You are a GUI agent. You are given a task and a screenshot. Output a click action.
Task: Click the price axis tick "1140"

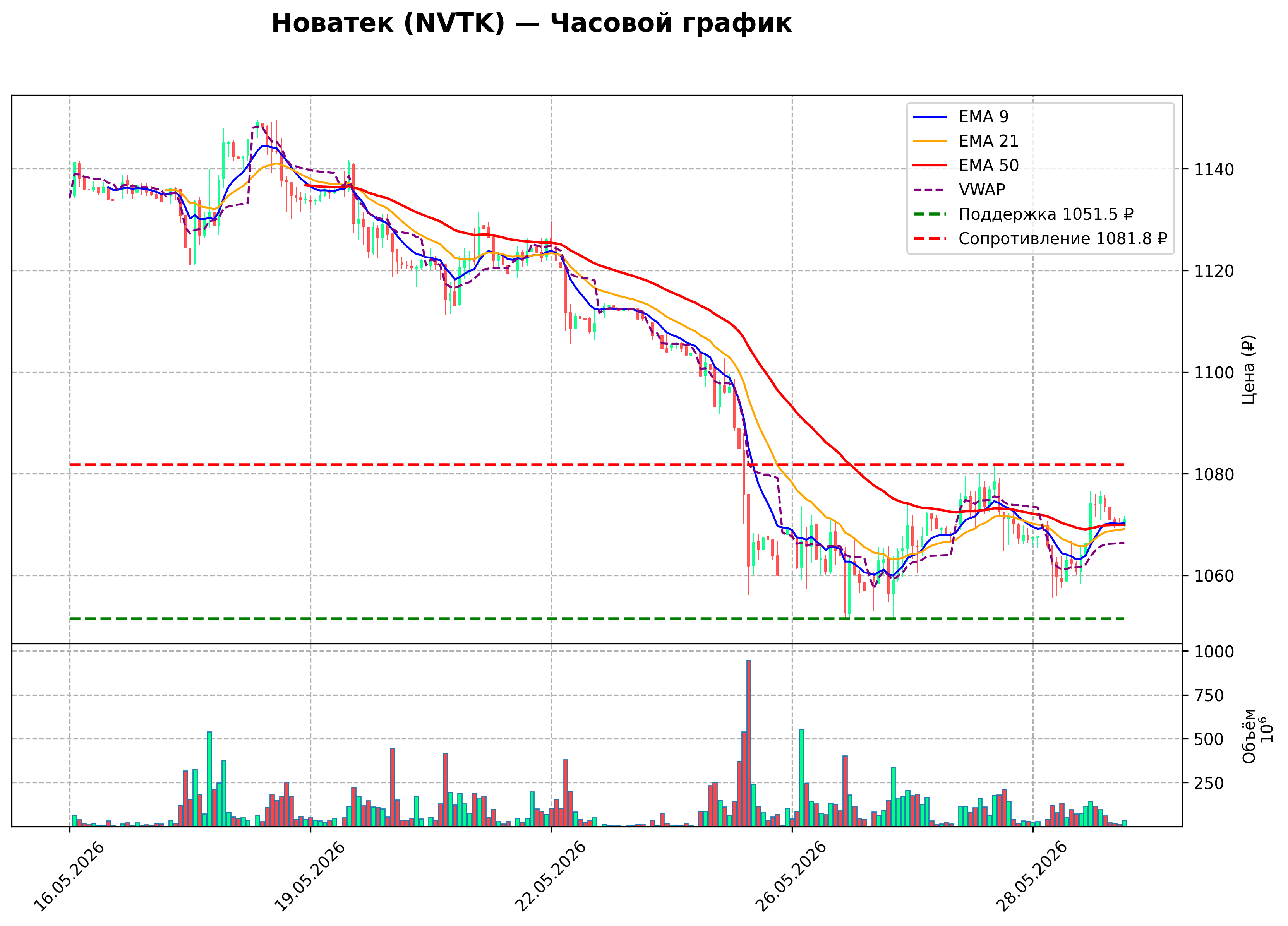click(1214, 170)
